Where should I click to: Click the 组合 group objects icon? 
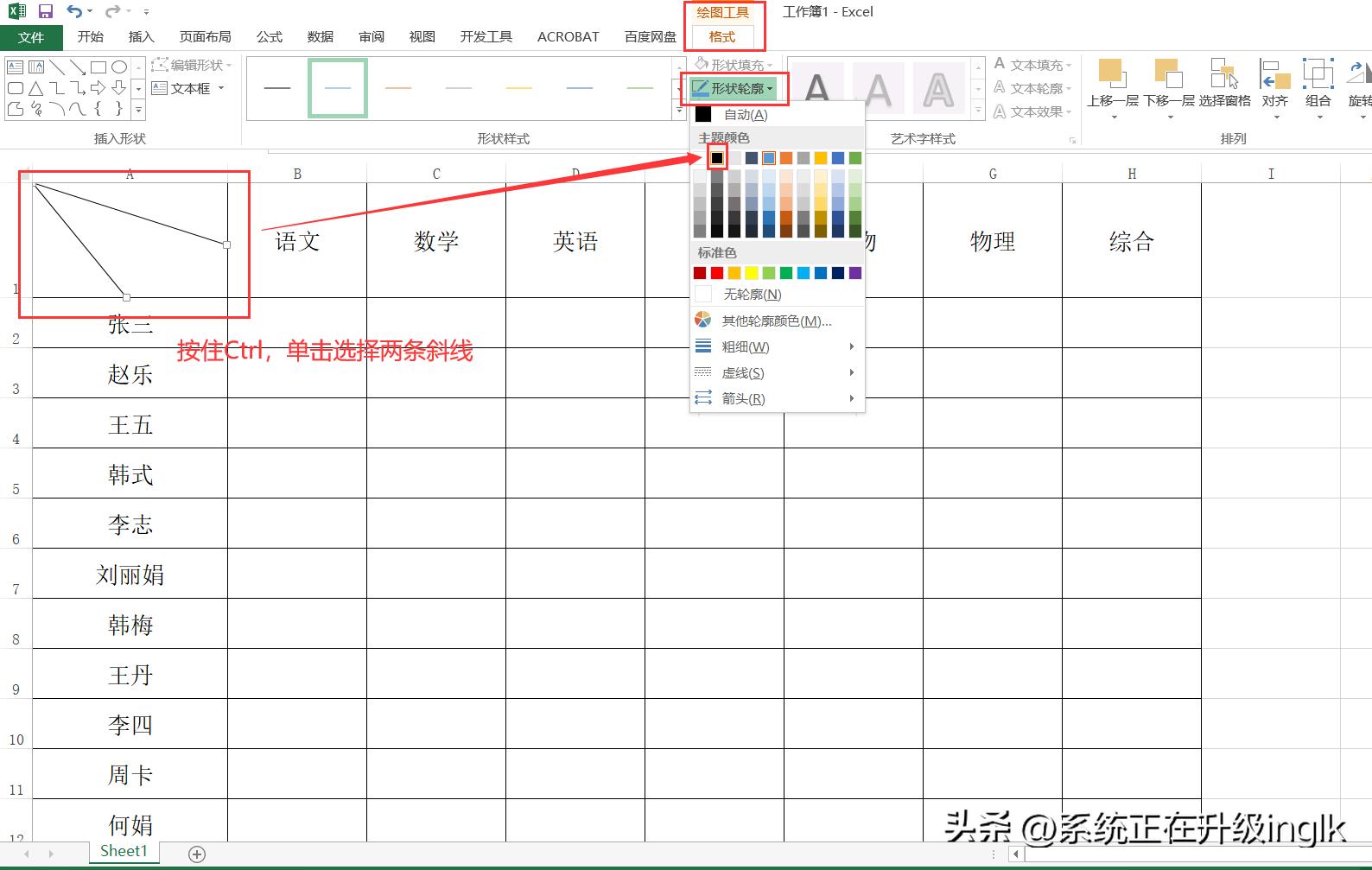pyautogui.click(x=1318, y=76)
